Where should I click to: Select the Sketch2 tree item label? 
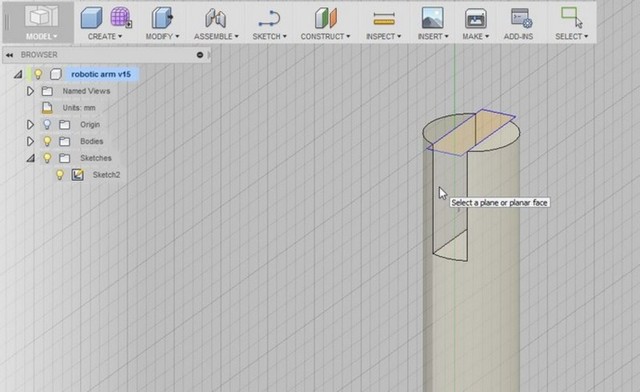pos(107,175)
